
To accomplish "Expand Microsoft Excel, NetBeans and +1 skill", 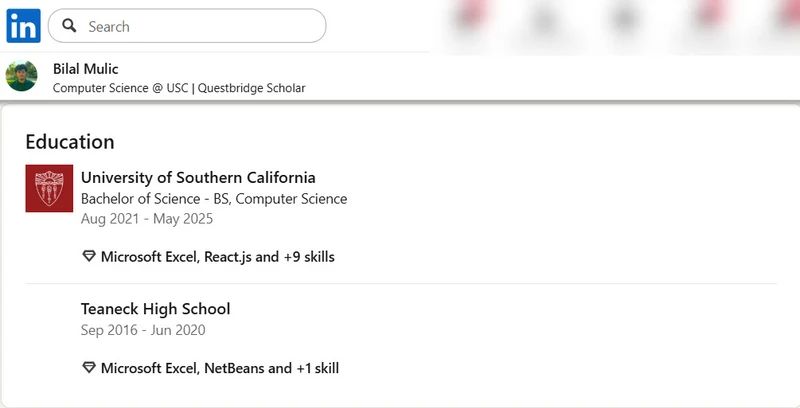I will pos(220,368).
